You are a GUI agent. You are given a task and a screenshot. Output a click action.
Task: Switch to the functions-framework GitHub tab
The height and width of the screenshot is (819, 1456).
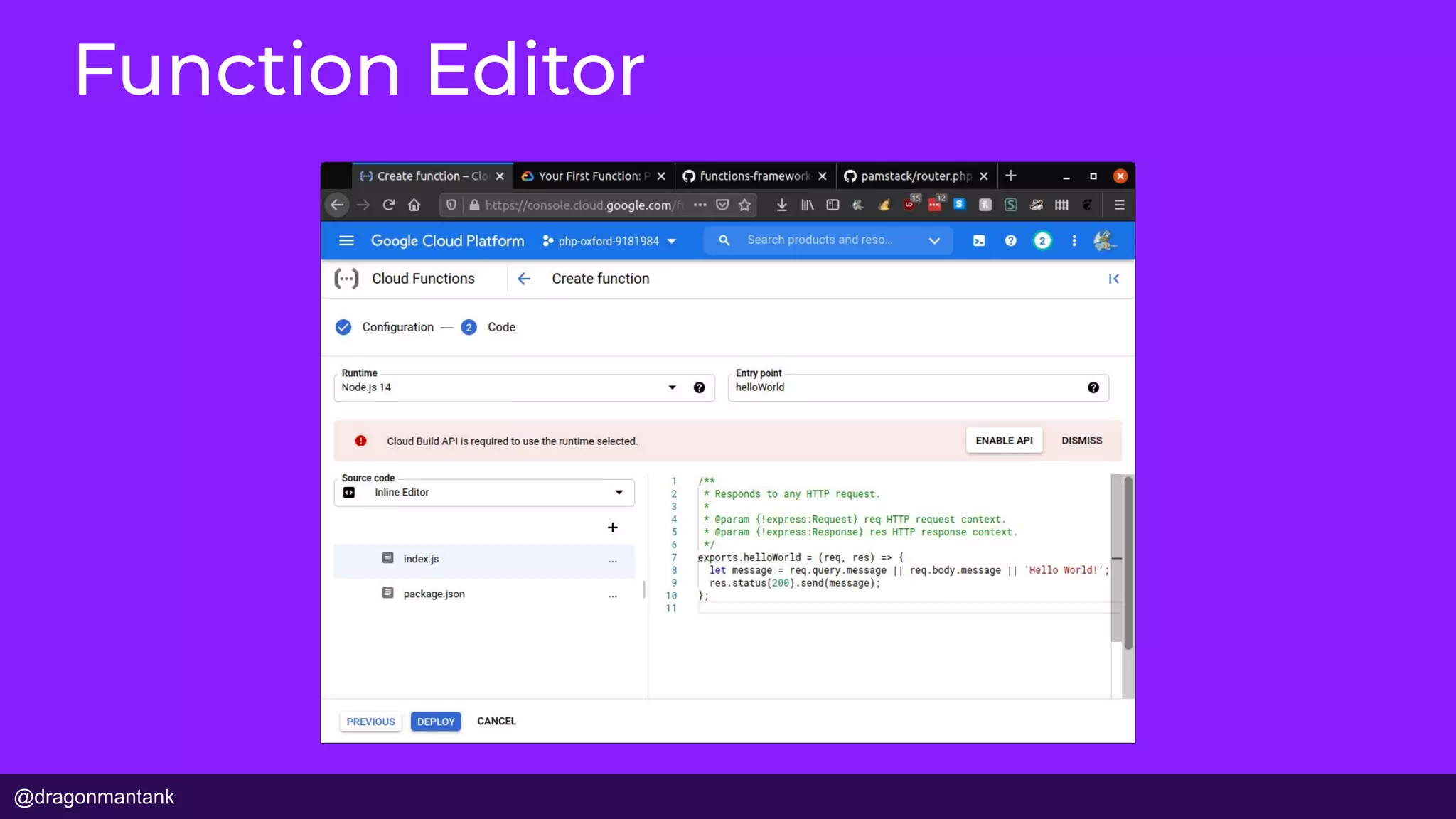[754, 176]
